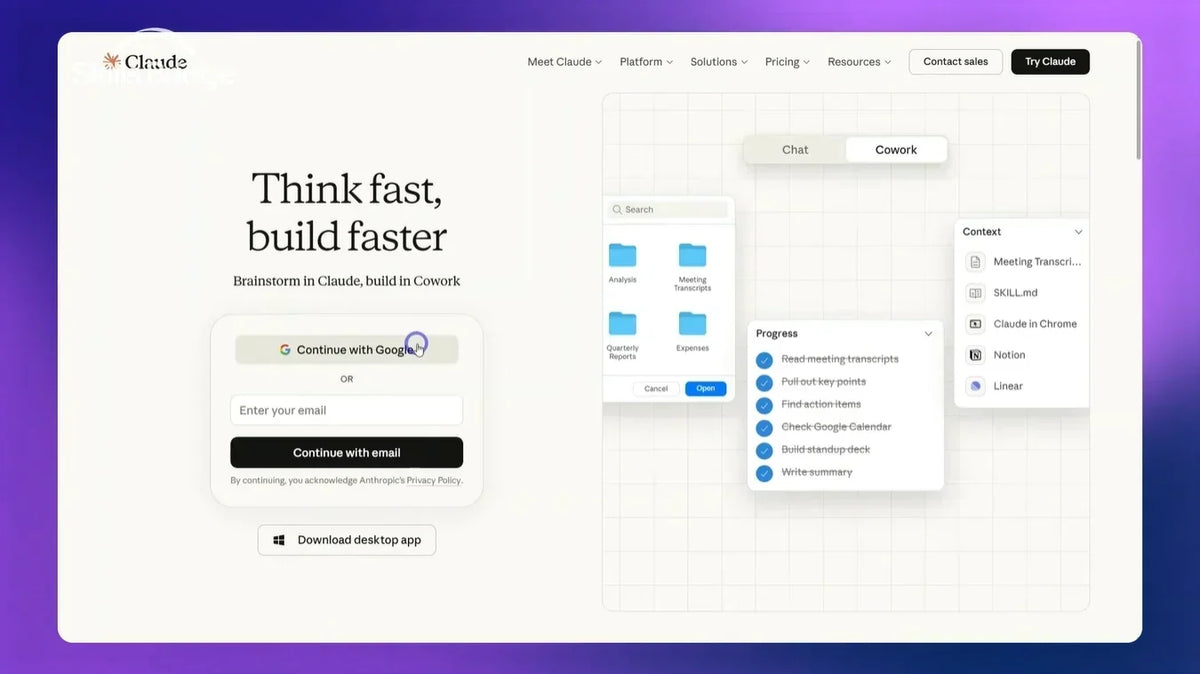
Task: Click the Notion icon in Context panel
Action: [975, 355]
